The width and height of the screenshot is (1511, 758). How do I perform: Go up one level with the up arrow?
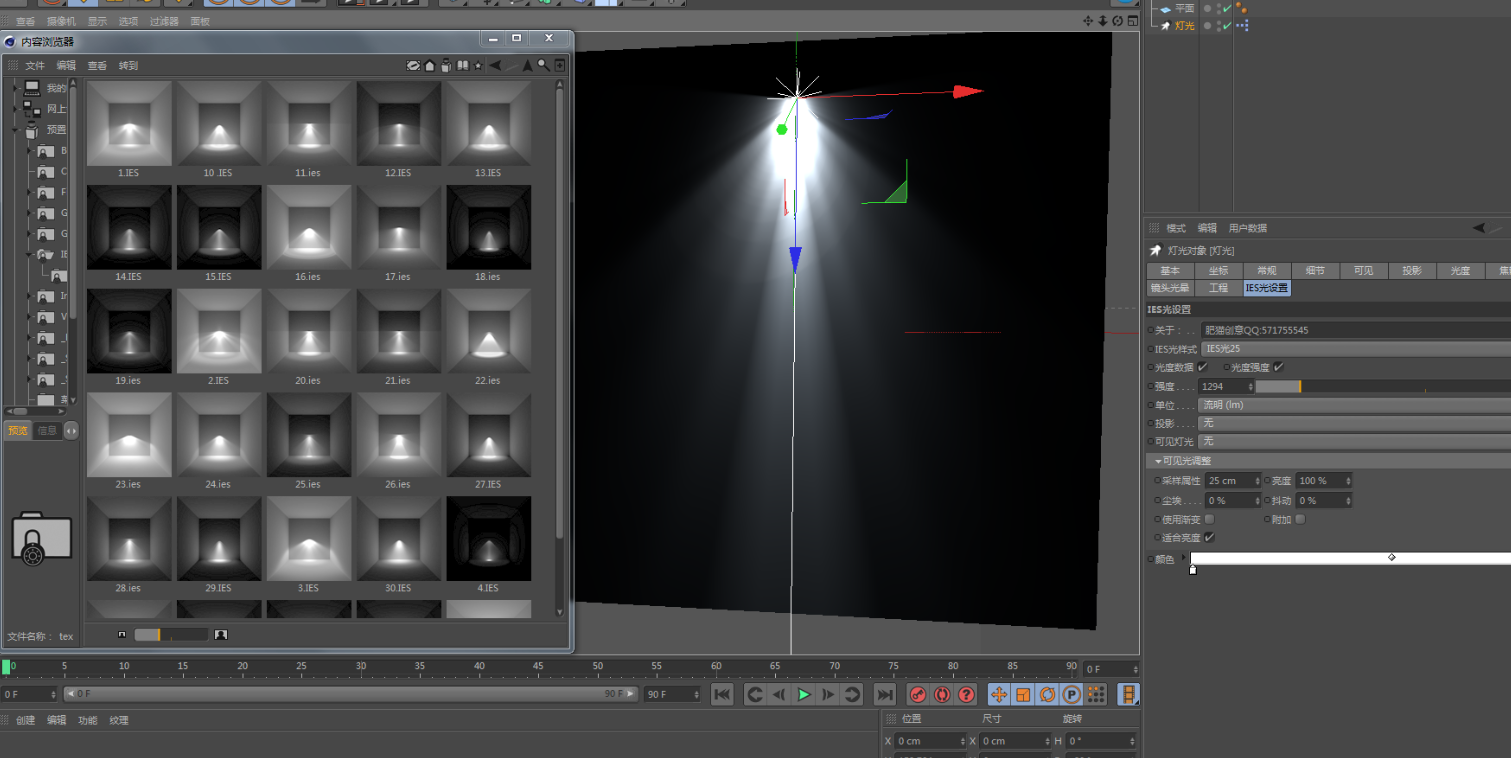[x=527, y=65]
